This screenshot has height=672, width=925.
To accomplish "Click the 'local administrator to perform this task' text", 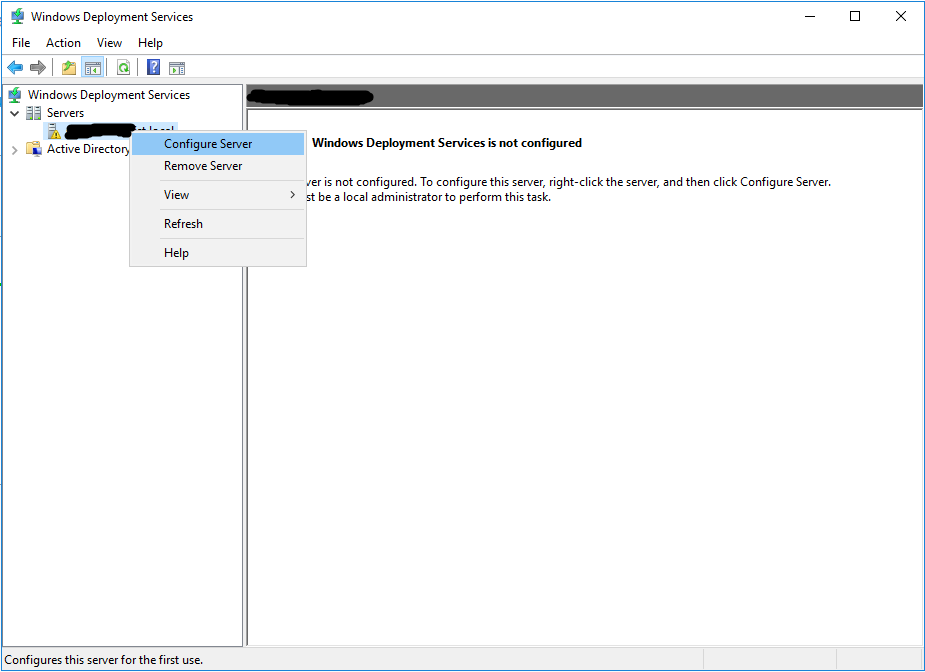I will 447,197.
